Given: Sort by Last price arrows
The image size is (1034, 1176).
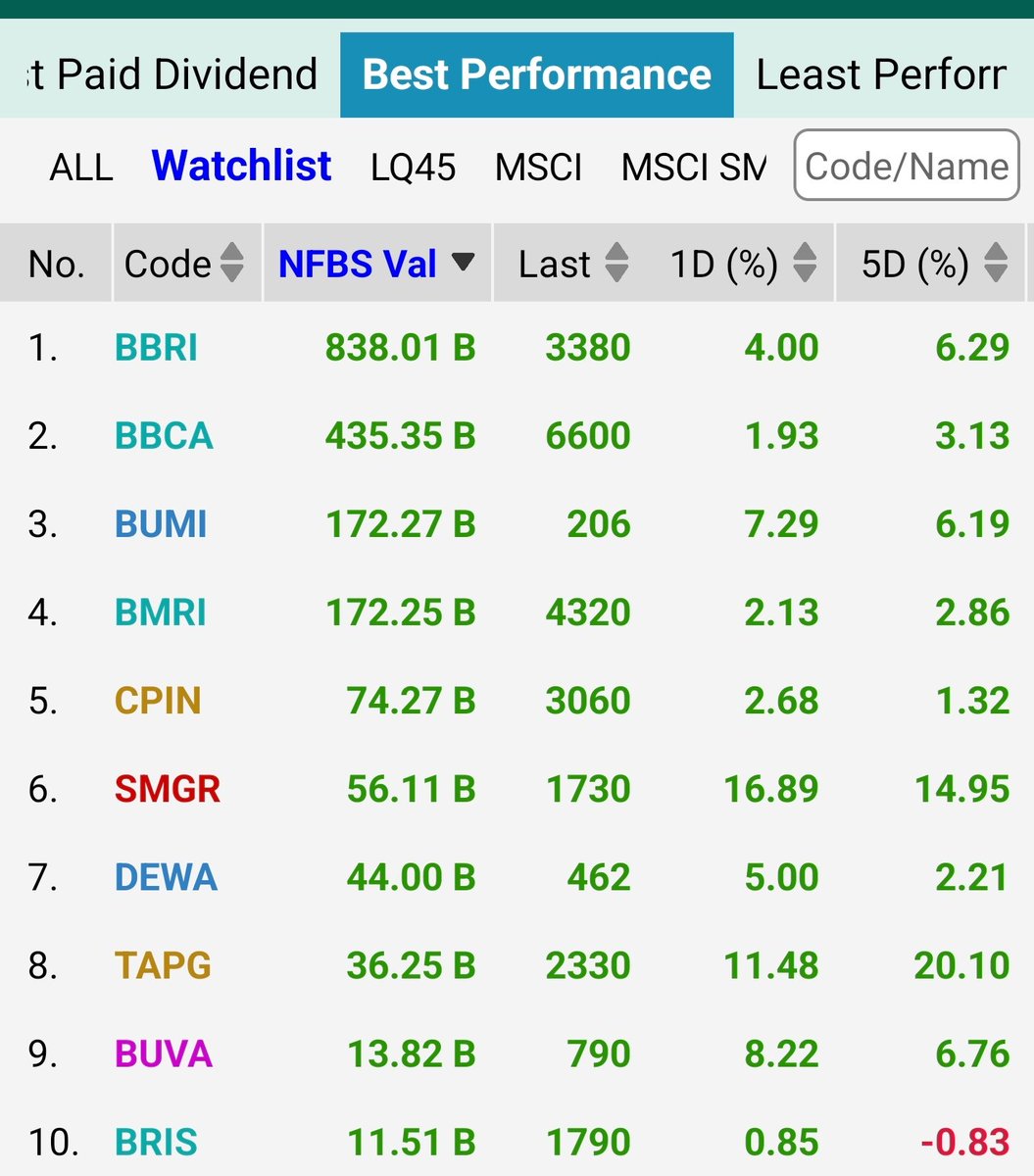Looking at the screenshot, I should click(616, 263).
